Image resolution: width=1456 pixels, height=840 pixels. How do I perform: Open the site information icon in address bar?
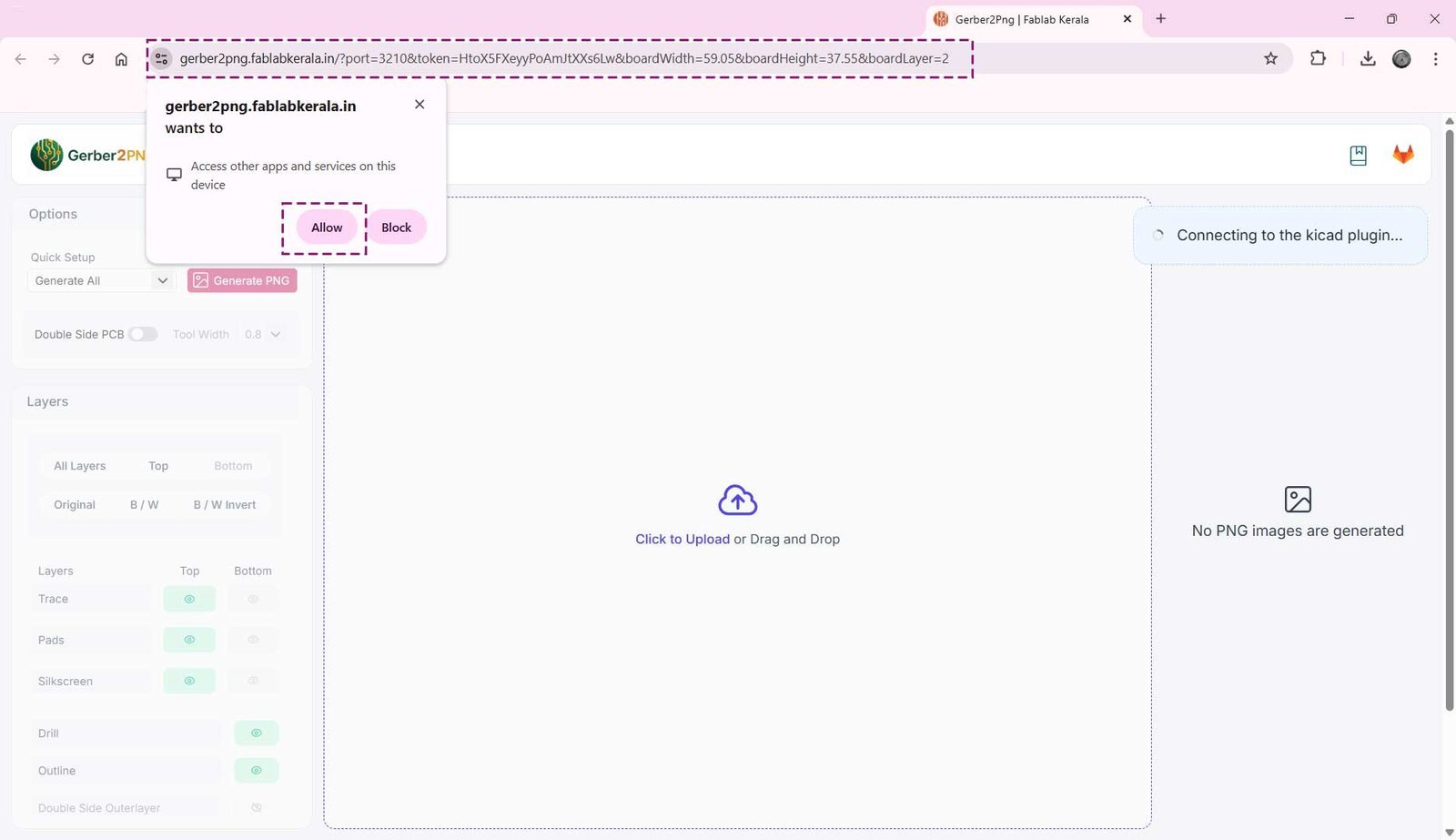point(161,58)
